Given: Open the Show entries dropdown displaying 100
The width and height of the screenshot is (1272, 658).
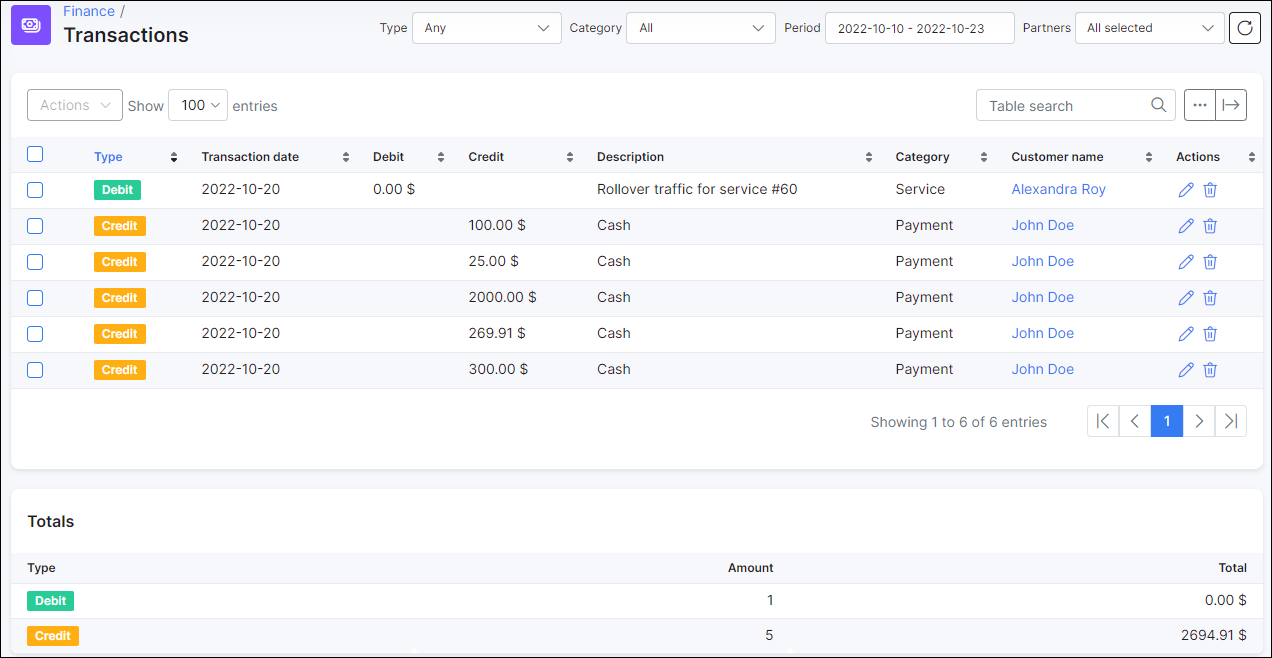Looking at the screenshot, I should [x=198, y=104].
